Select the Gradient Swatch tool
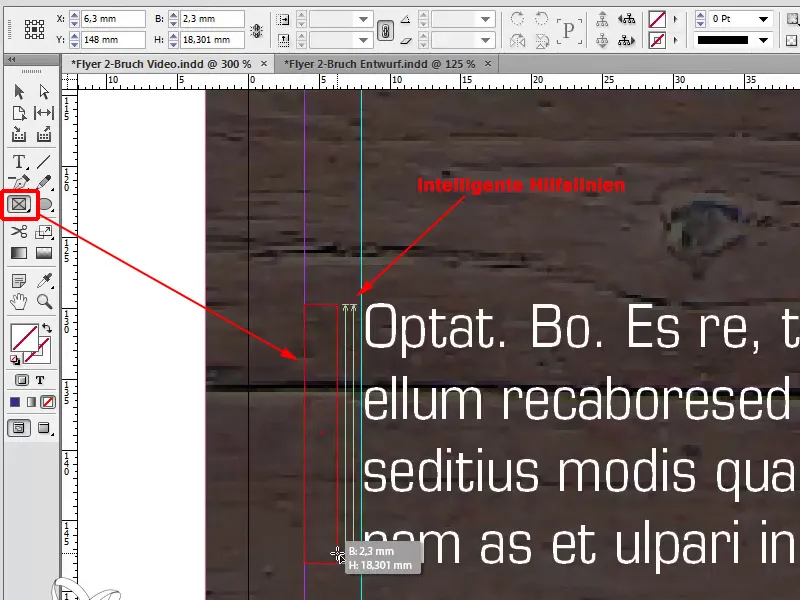Viewport: 800px width, 600px height. (x=19, y=253)
